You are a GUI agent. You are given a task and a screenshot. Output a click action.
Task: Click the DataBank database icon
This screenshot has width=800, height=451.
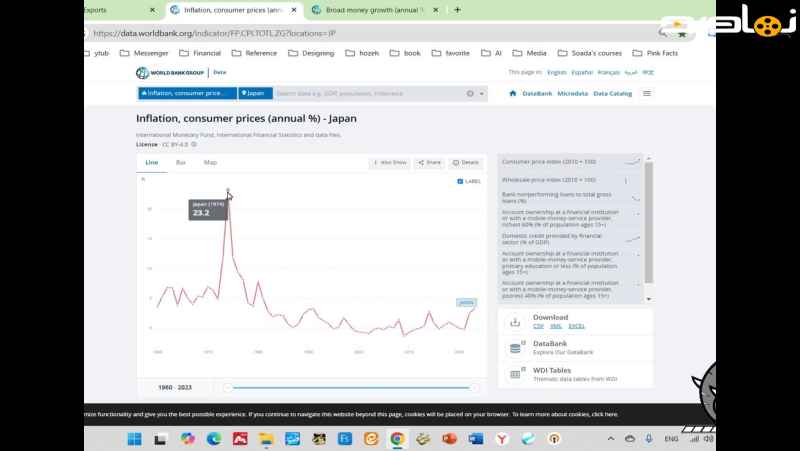516,347
